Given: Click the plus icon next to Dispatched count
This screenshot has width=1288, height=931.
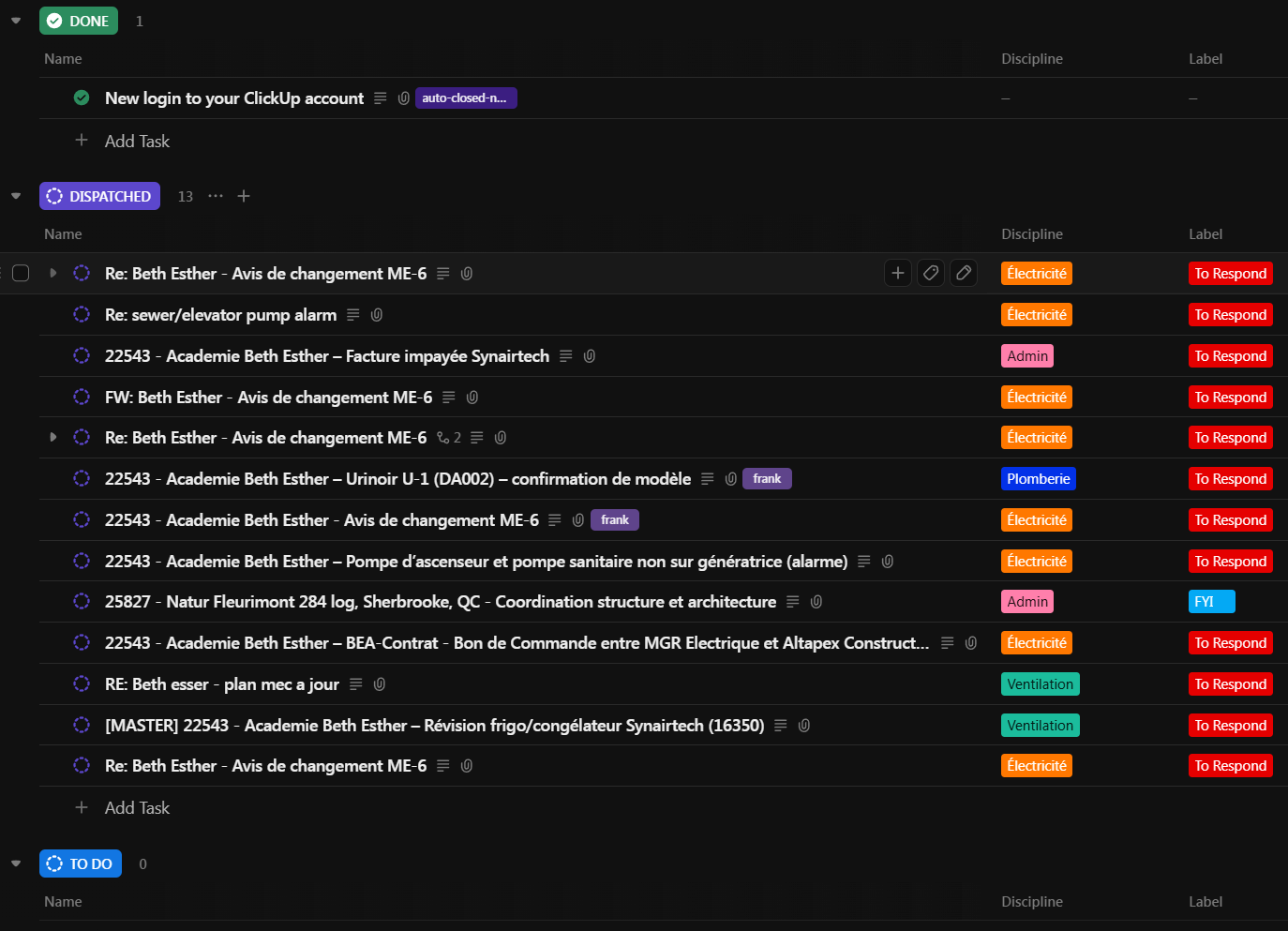Looking at the screenshot, I should [244, 196].
